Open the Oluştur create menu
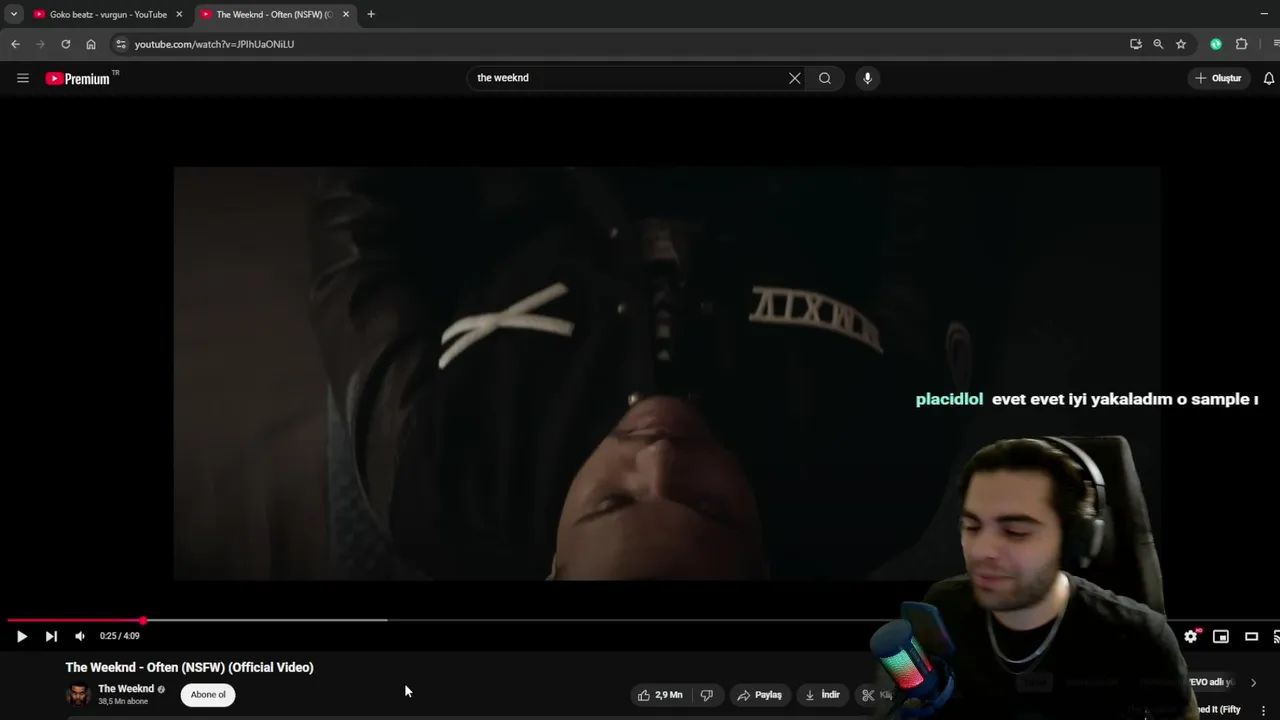 (x=1218, y=78)
